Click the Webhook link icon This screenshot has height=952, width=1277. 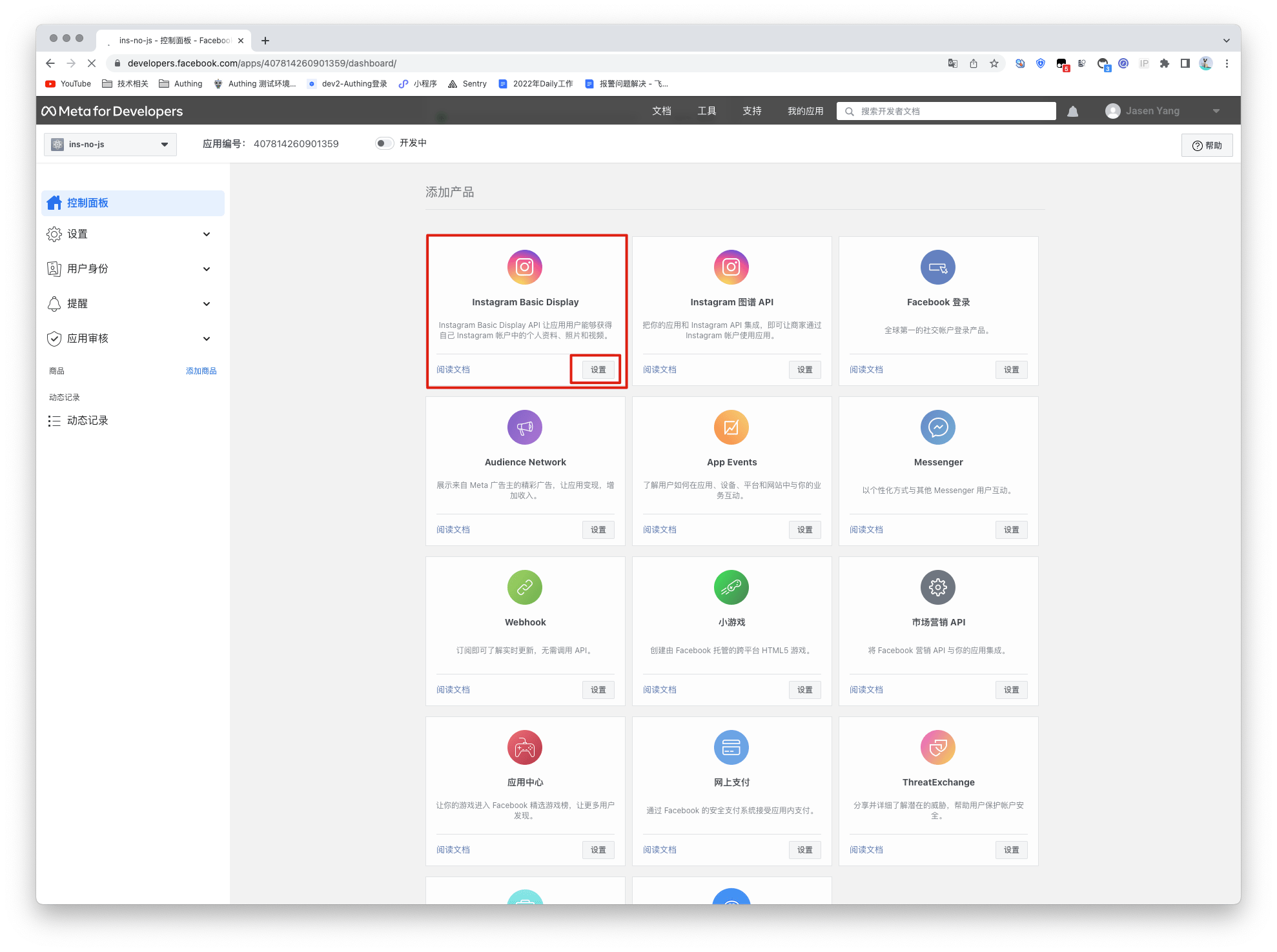pos(524,587)
